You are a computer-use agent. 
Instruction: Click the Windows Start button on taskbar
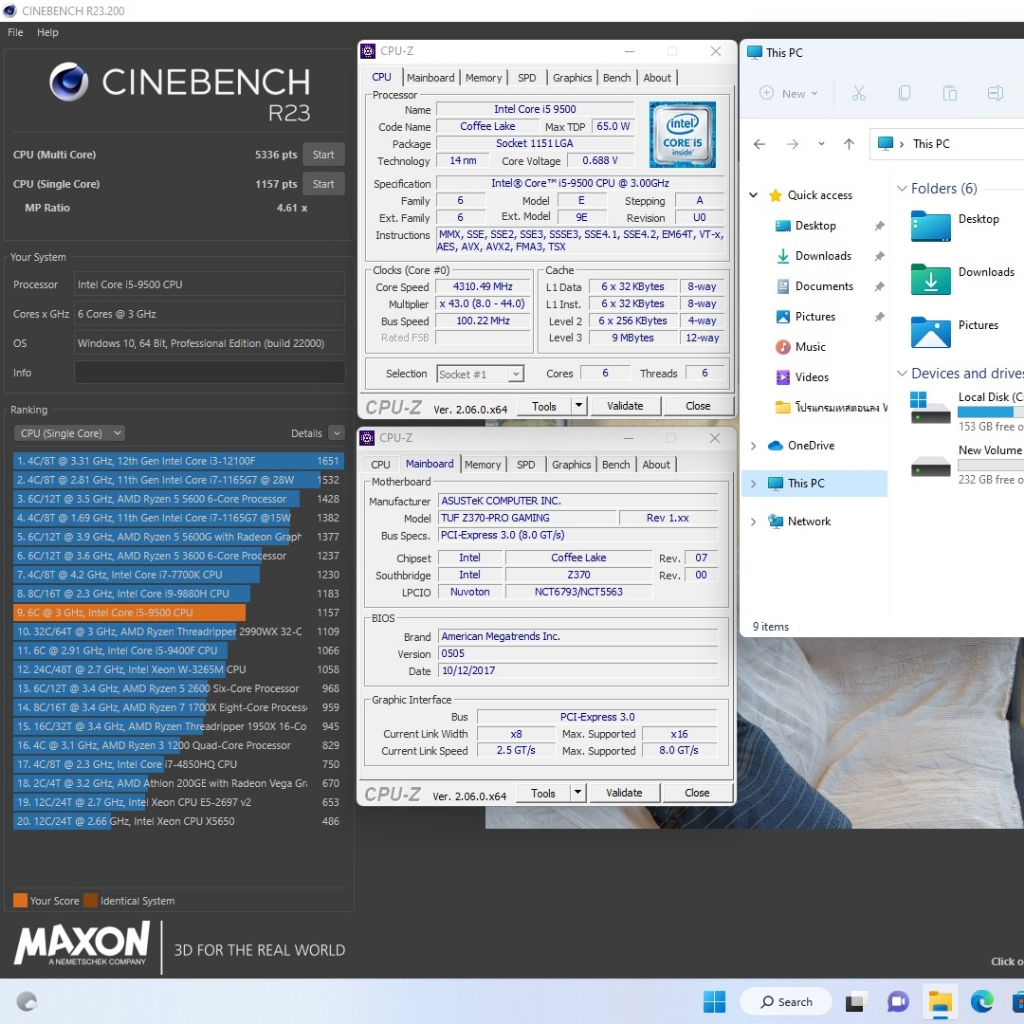tap(714, 1001)
